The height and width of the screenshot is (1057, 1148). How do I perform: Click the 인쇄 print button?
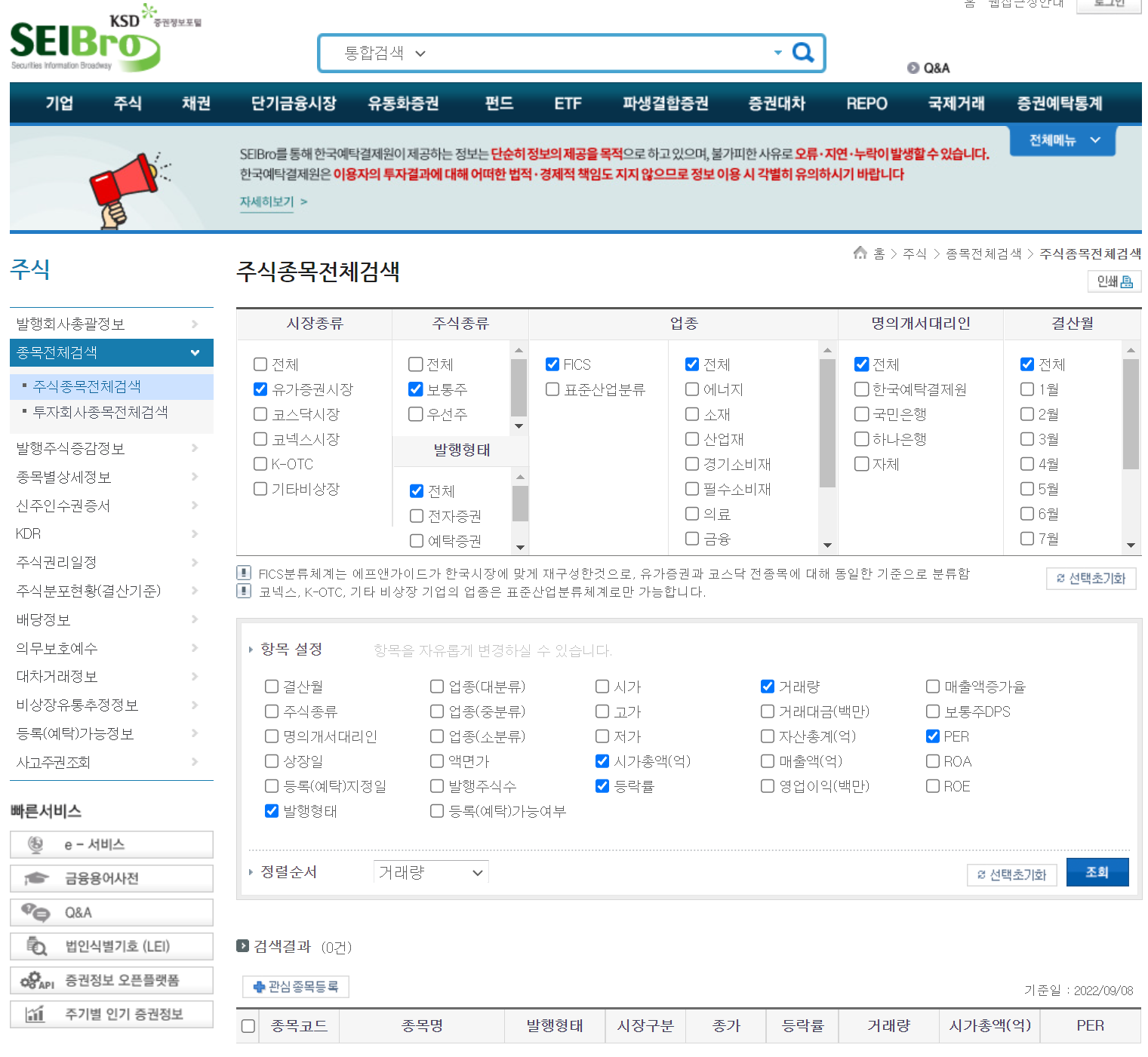1114,281
